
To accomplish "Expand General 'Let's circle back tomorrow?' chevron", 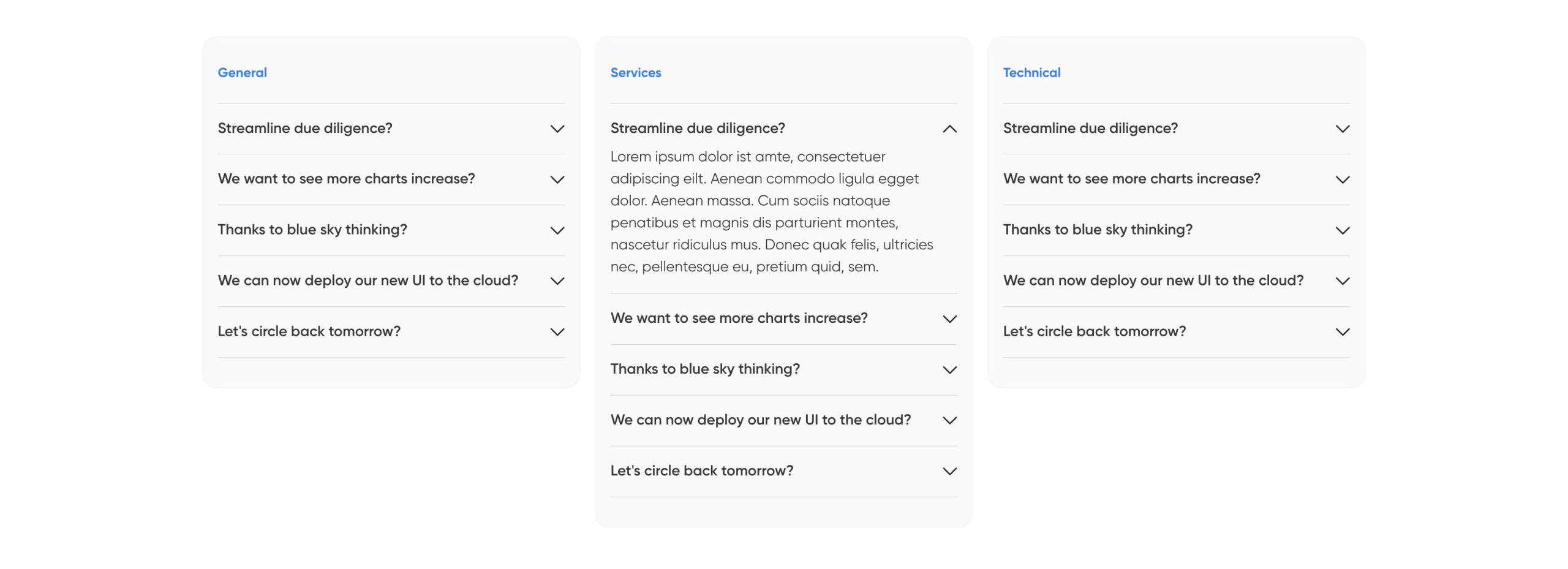I will (557, 332).
